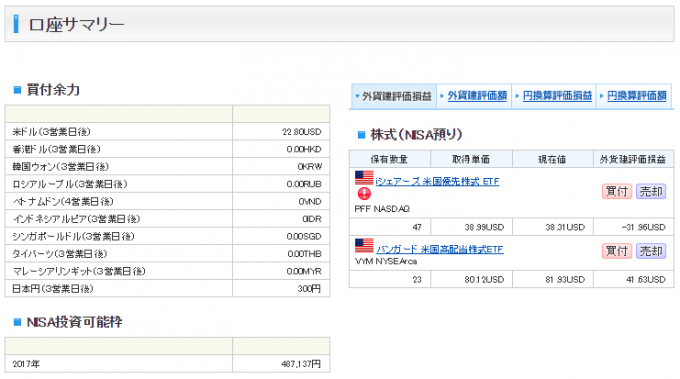Click the 0IDR value

312,219
